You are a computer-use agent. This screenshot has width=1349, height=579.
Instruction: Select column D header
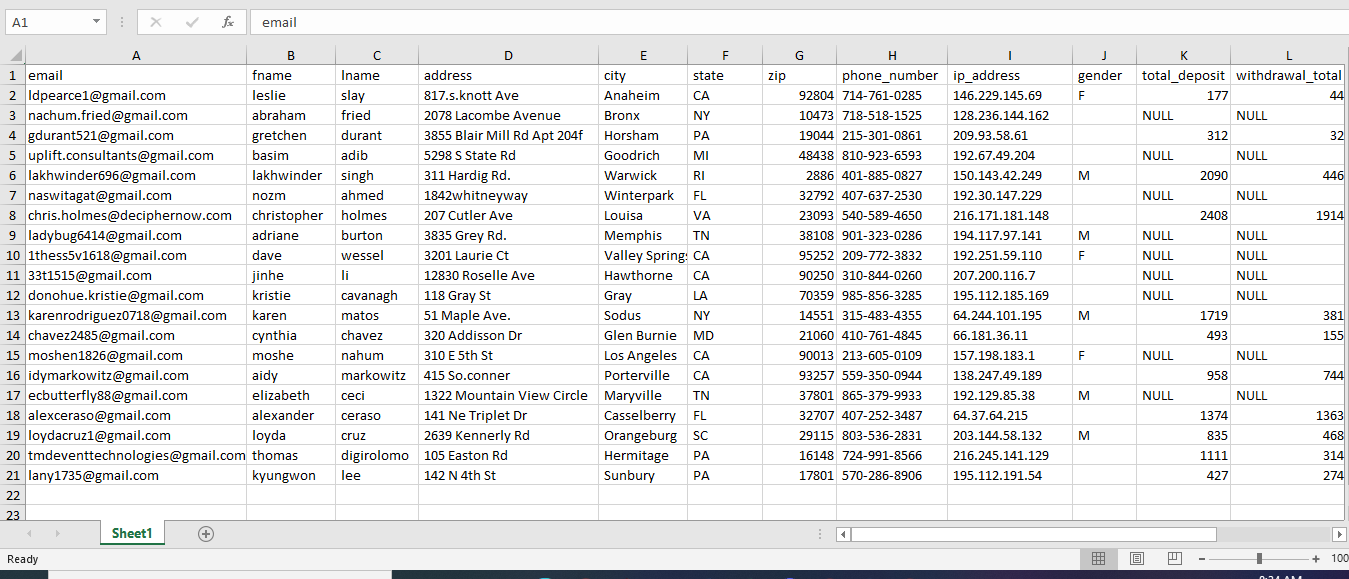[x=508, y=56]
